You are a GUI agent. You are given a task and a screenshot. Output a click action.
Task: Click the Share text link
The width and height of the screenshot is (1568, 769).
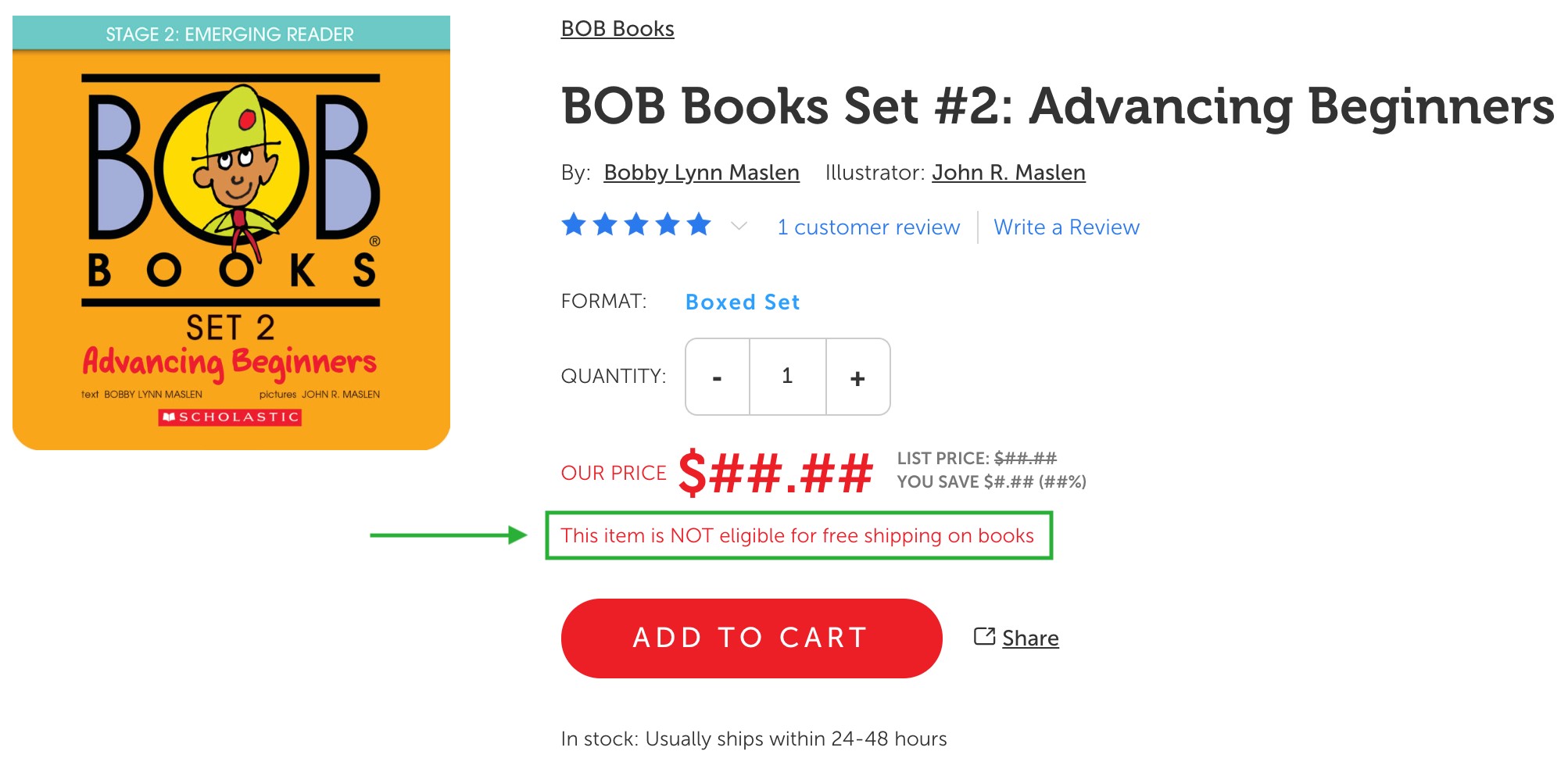1030,638
